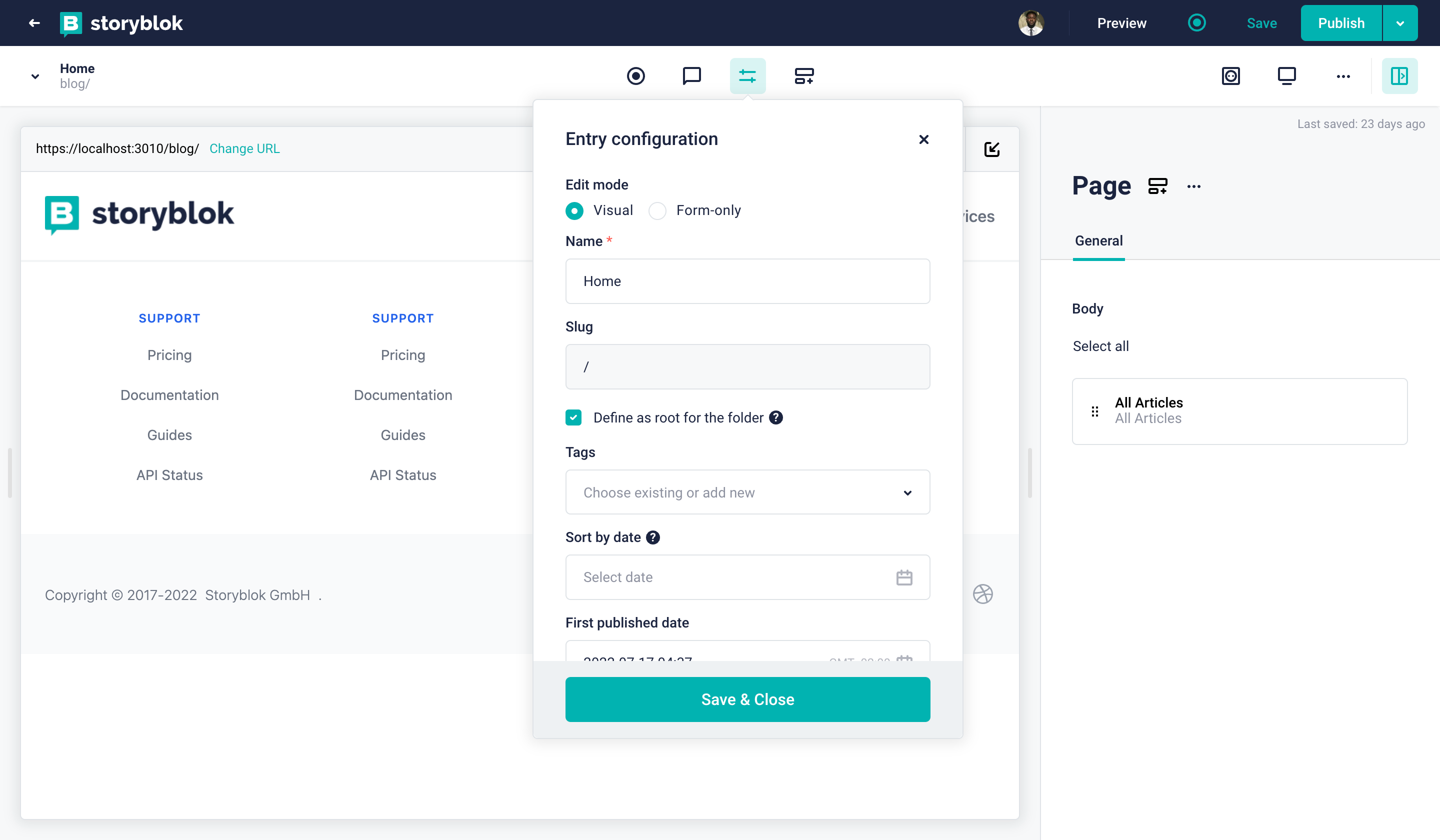
Task: Click second column API Status link
Action: pos(403,475)
